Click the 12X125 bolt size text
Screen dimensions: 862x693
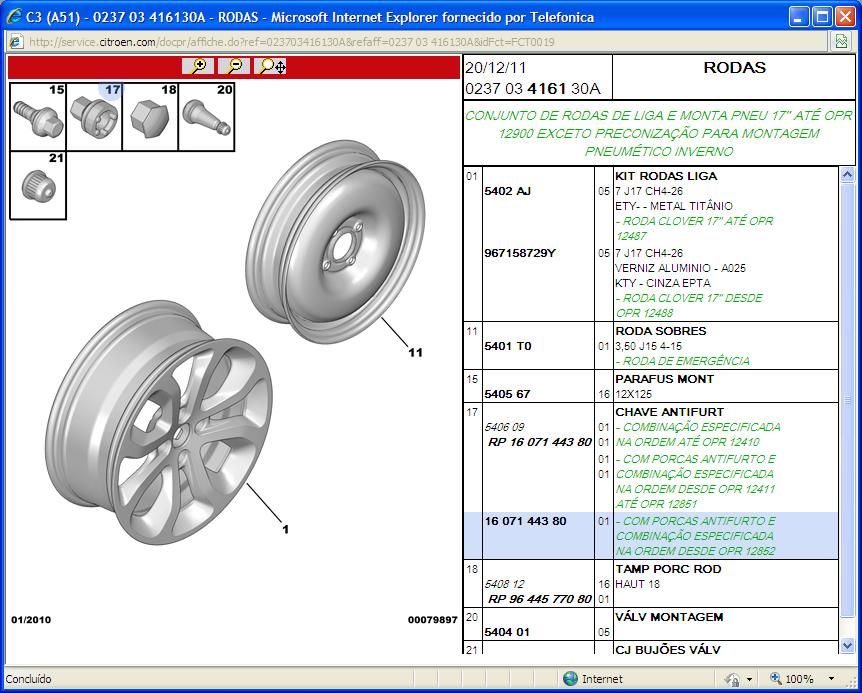tap(633, 394)
